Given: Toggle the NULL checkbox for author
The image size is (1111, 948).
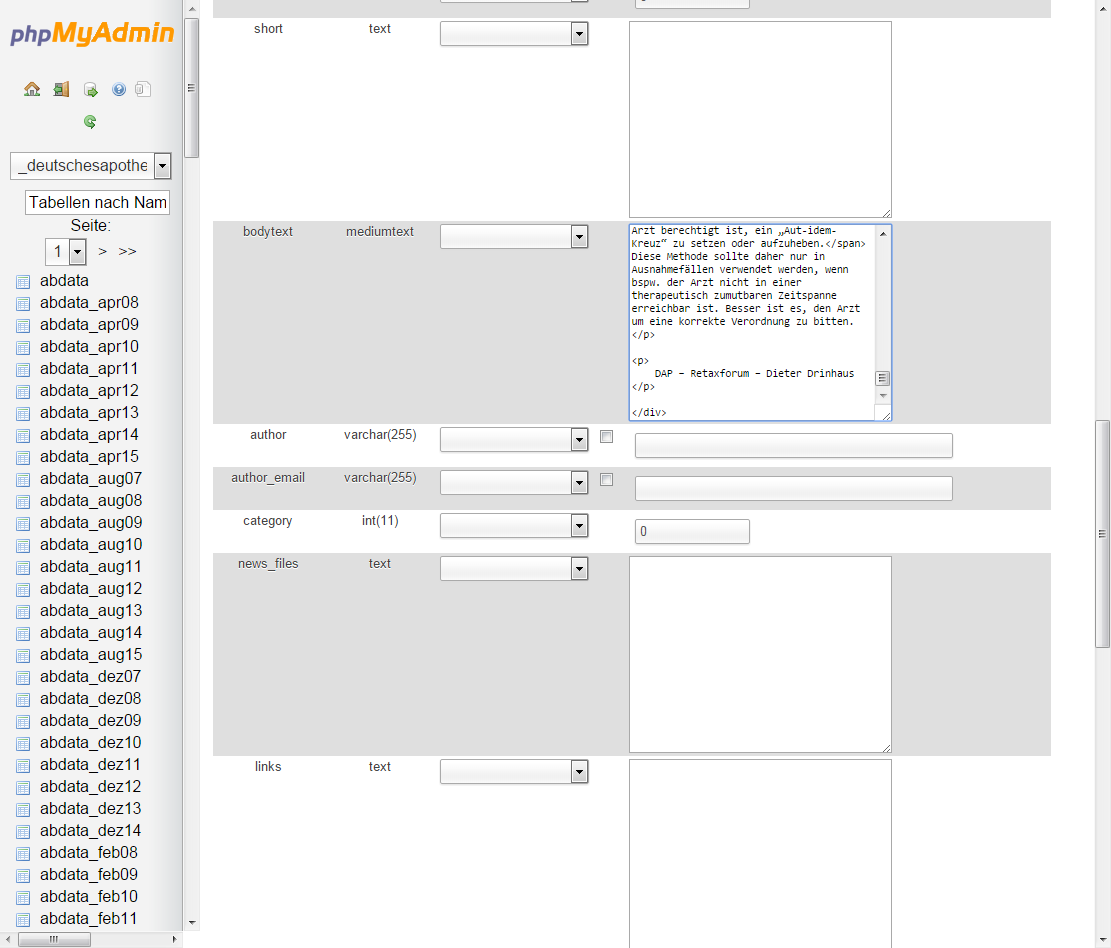Looking at the screenshot, I should click(x=606, y=437).
